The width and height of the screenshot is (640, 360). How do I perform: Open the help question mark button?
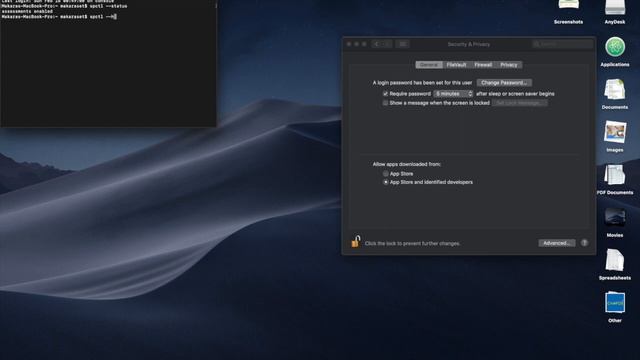pyautogui.click(x=584, y=243)
